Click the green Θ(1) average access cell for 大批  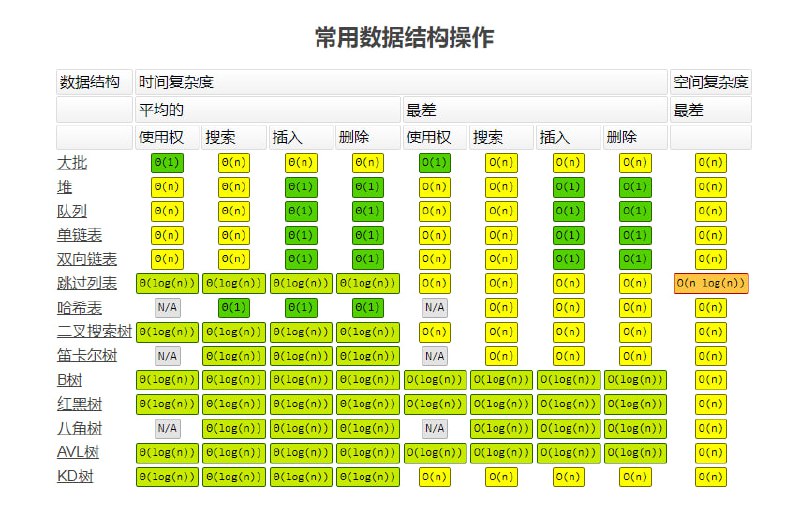pyautogui.click(x=167, y=163)
